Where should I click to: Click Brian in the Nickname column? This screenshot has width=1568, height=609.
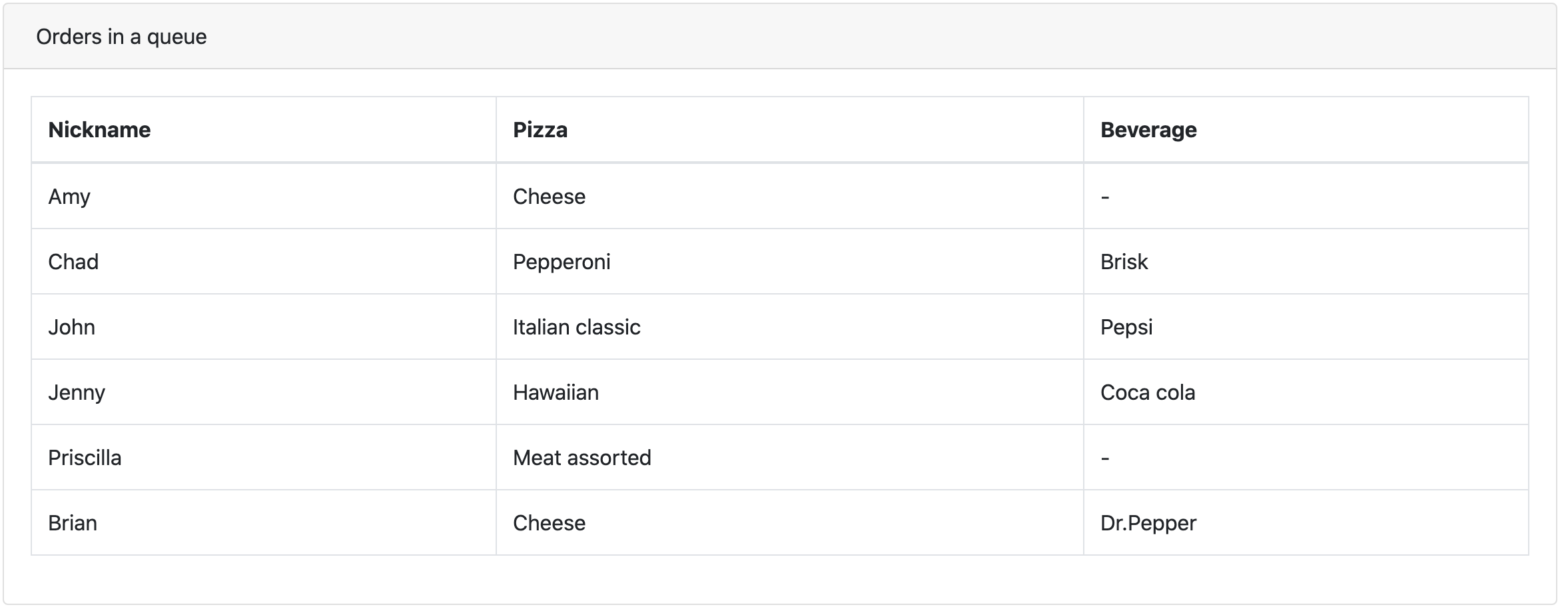[73, 523]
